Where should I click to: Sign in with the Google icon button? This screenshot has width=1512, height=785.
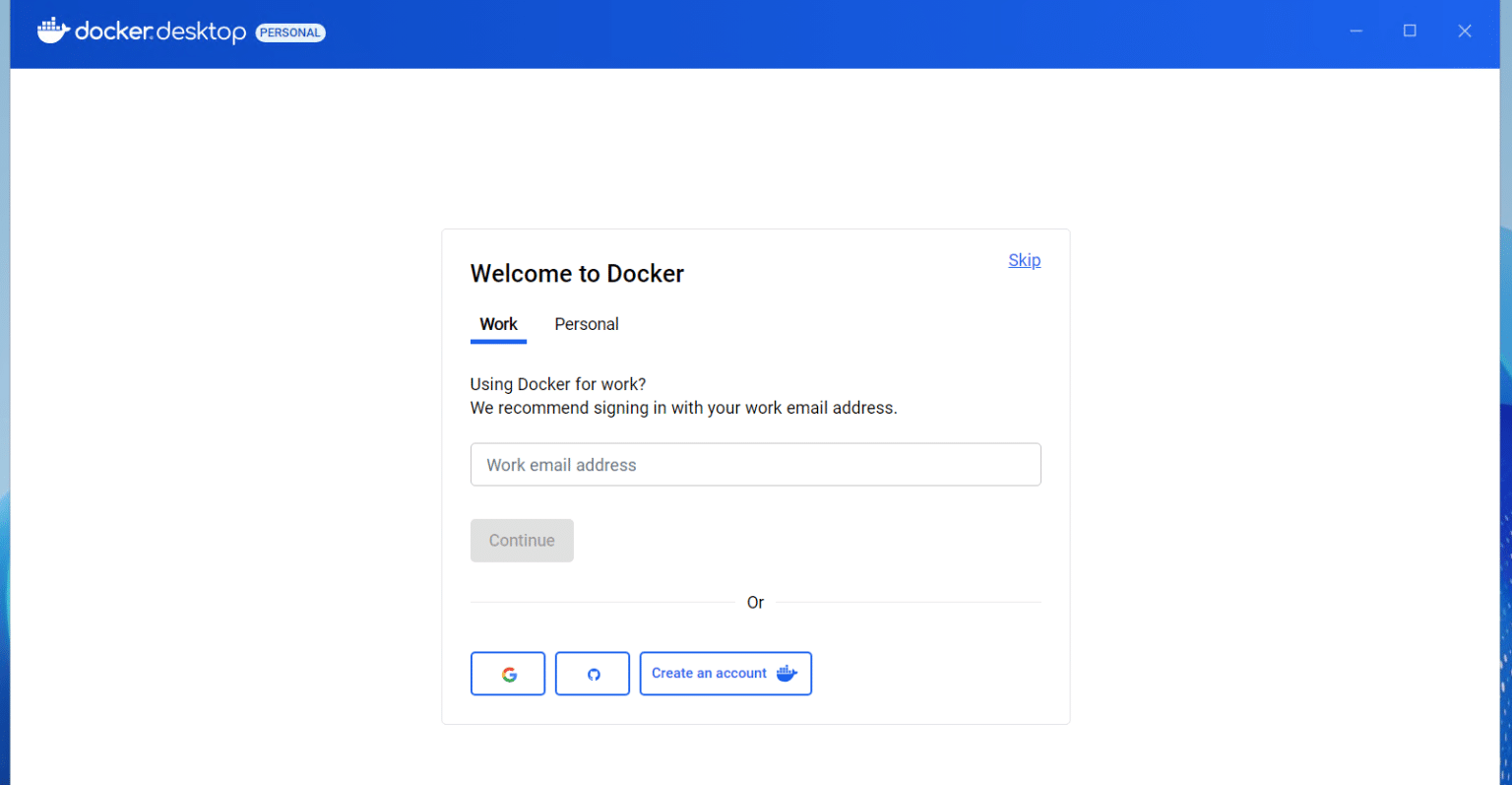pyautogui.click(x=508, y=674)
